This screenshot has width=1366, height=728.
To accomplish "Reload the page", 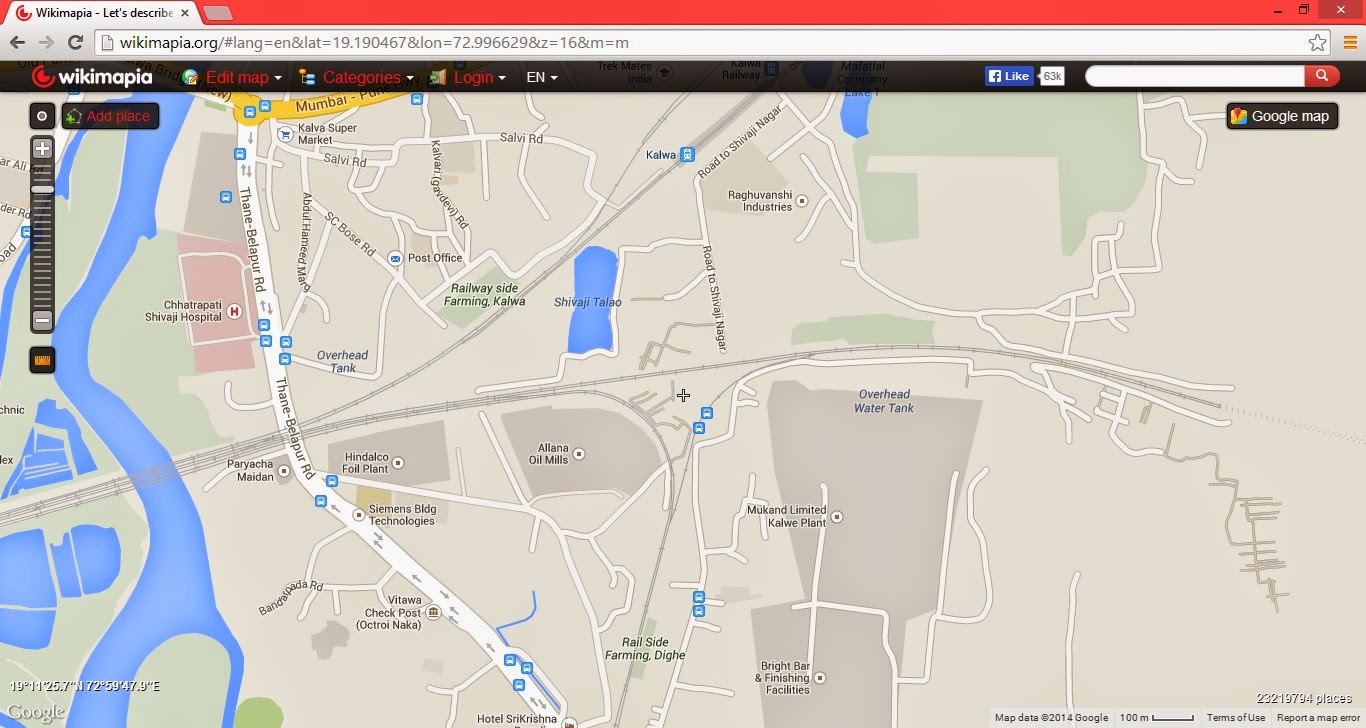I will [75, 42].
